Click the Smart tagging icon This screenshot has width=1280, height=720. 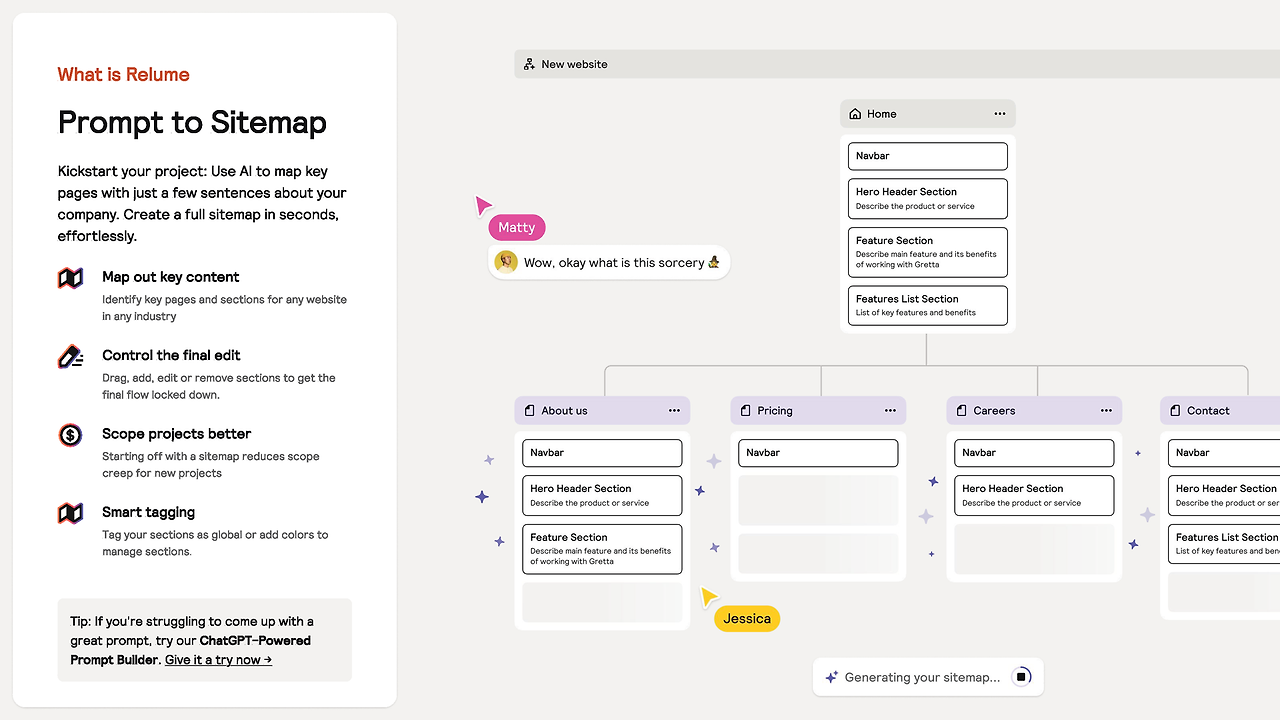(x=70, y=513)
